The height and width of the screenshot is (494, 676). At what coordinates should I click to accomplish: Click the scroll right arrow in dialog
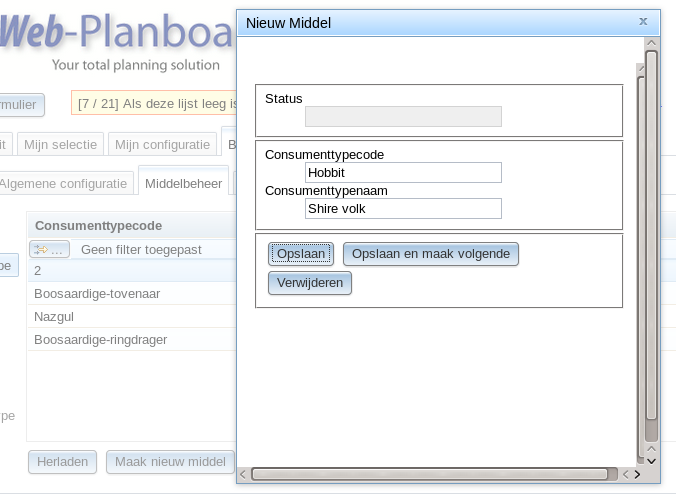[637, 475]
